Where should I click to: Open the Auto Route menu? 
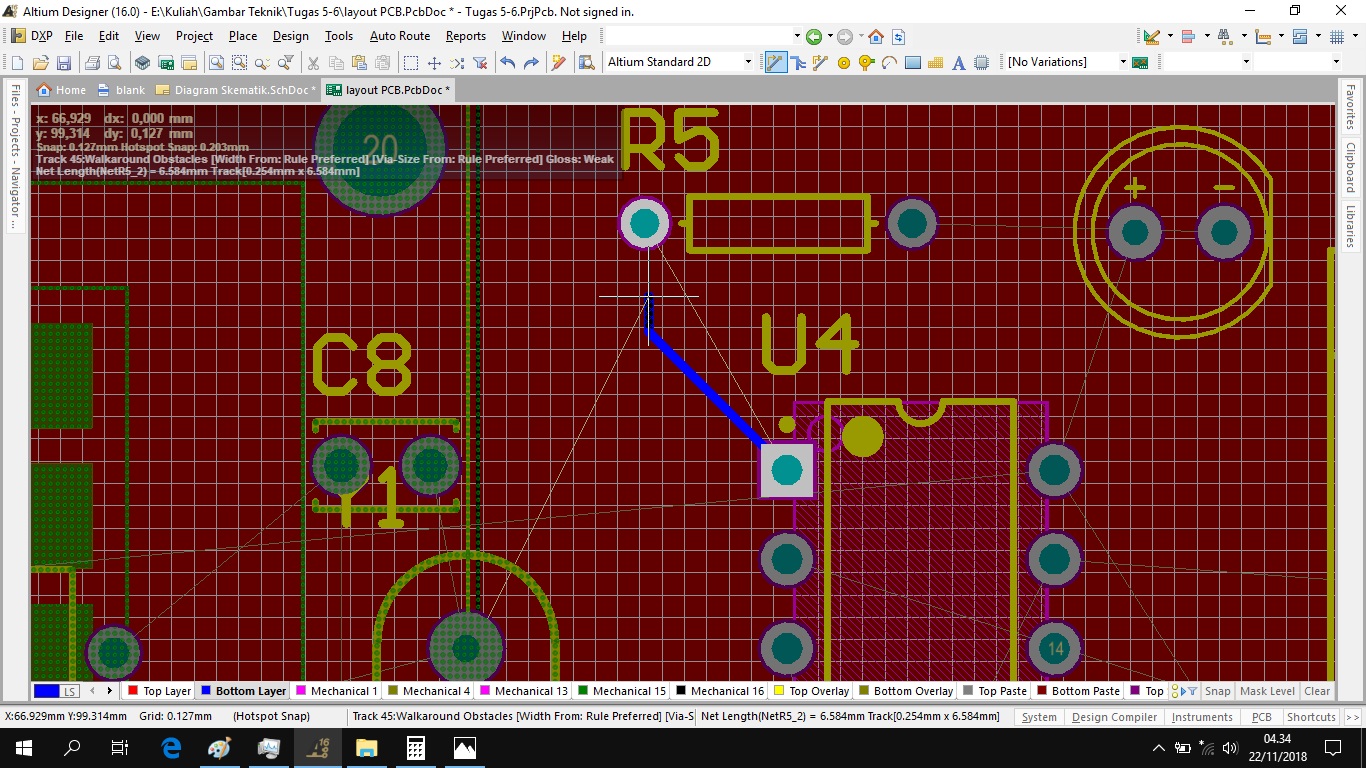click(x=400, y=36)
